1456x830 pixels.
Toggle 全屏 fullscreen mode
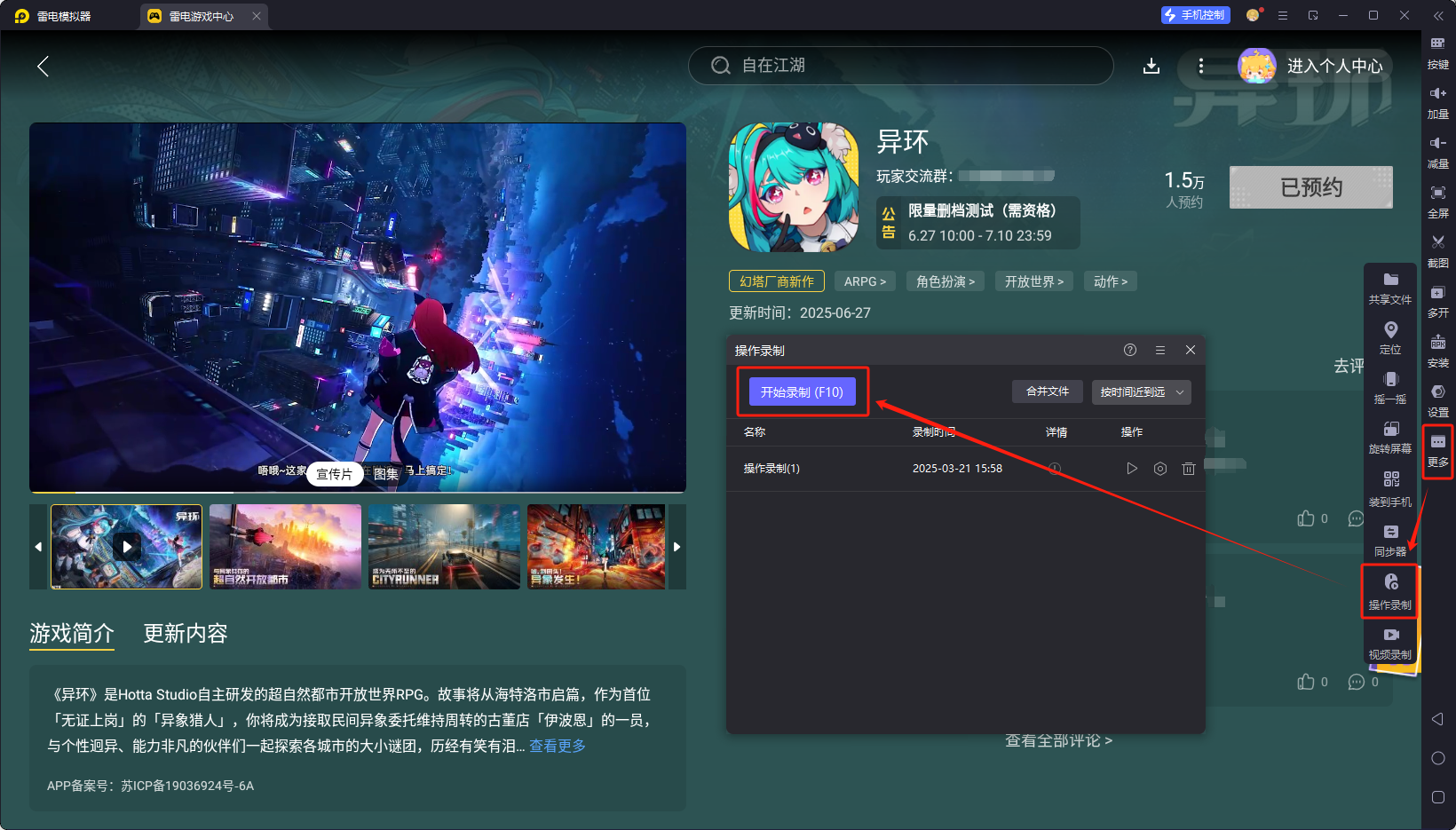point(1438,202)
